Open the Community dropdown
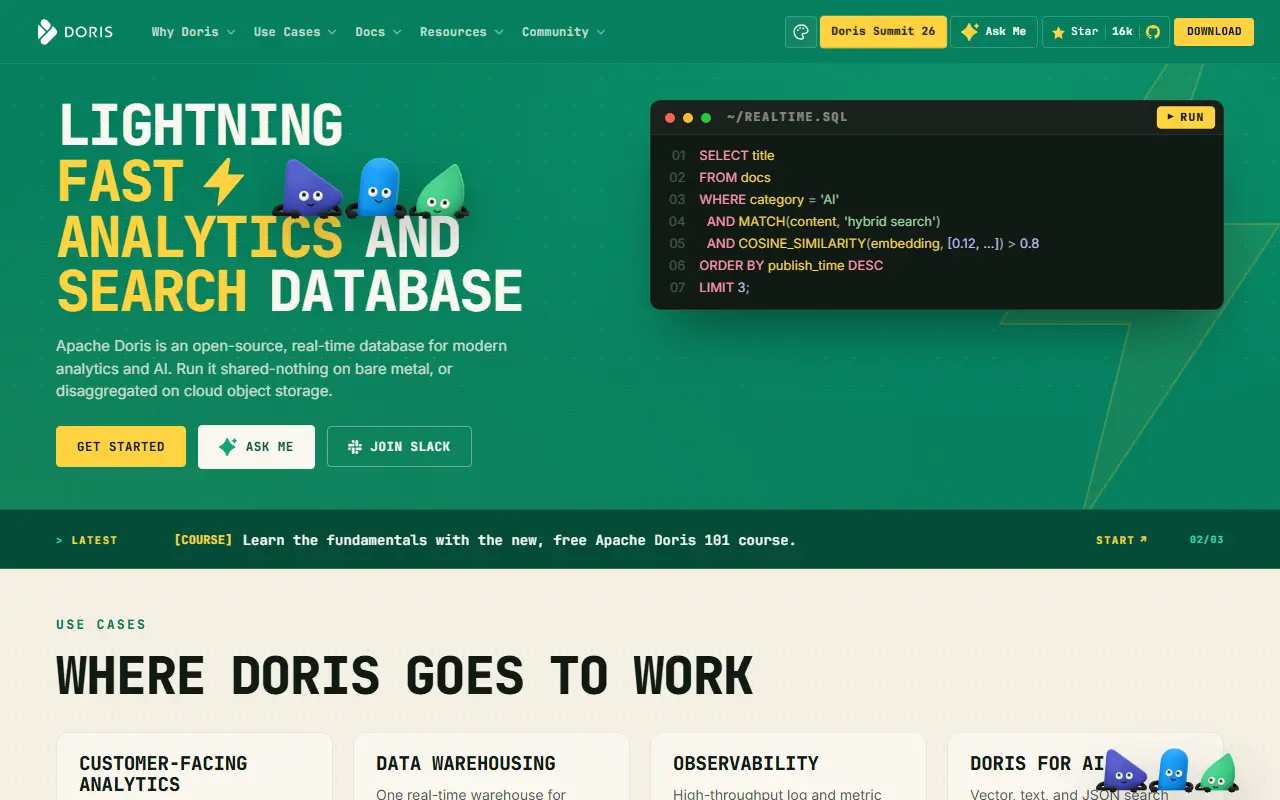 (564, 32)
